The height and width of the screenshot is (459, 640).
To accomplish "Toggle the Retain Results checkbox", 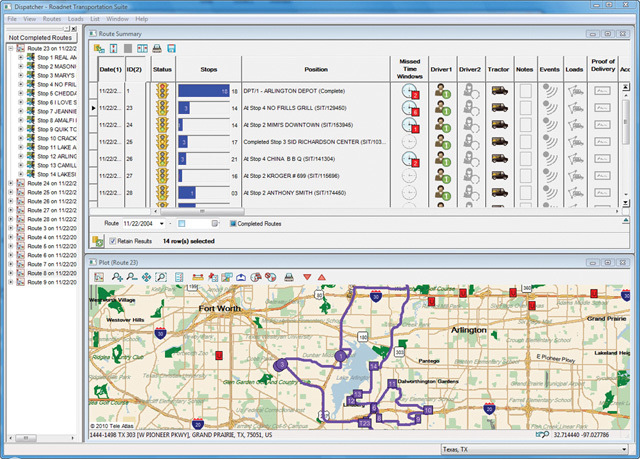I will click(111, 241).
